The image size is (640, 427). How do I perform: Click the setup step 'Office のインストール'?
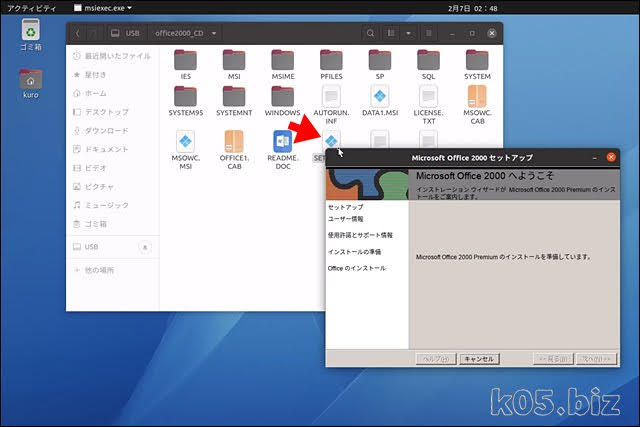[x=357, y=268]
